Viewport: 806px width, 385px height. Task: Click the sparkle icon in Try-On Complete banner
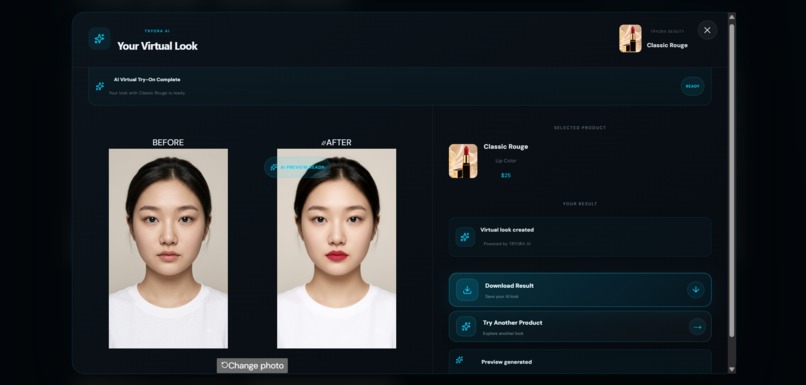click(100, 86)
